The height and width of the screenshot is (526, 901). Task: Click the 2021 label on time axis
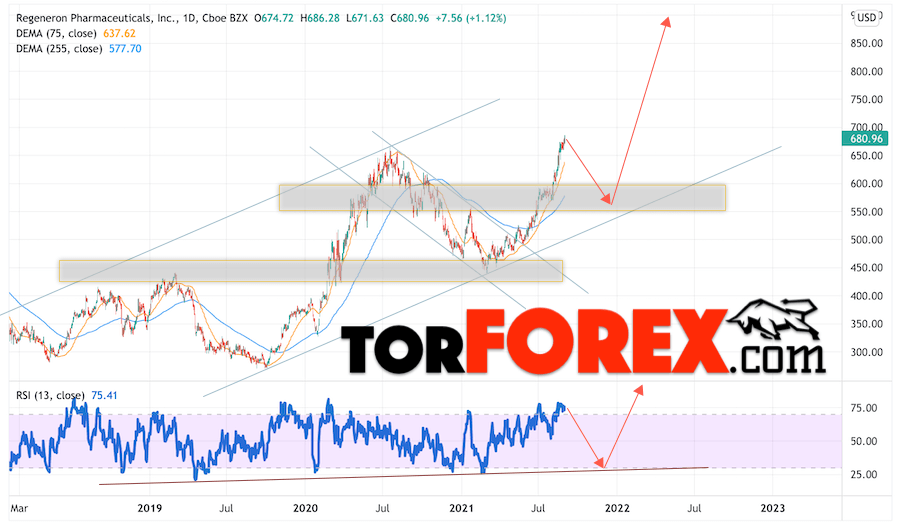click(x=461, y=508)
